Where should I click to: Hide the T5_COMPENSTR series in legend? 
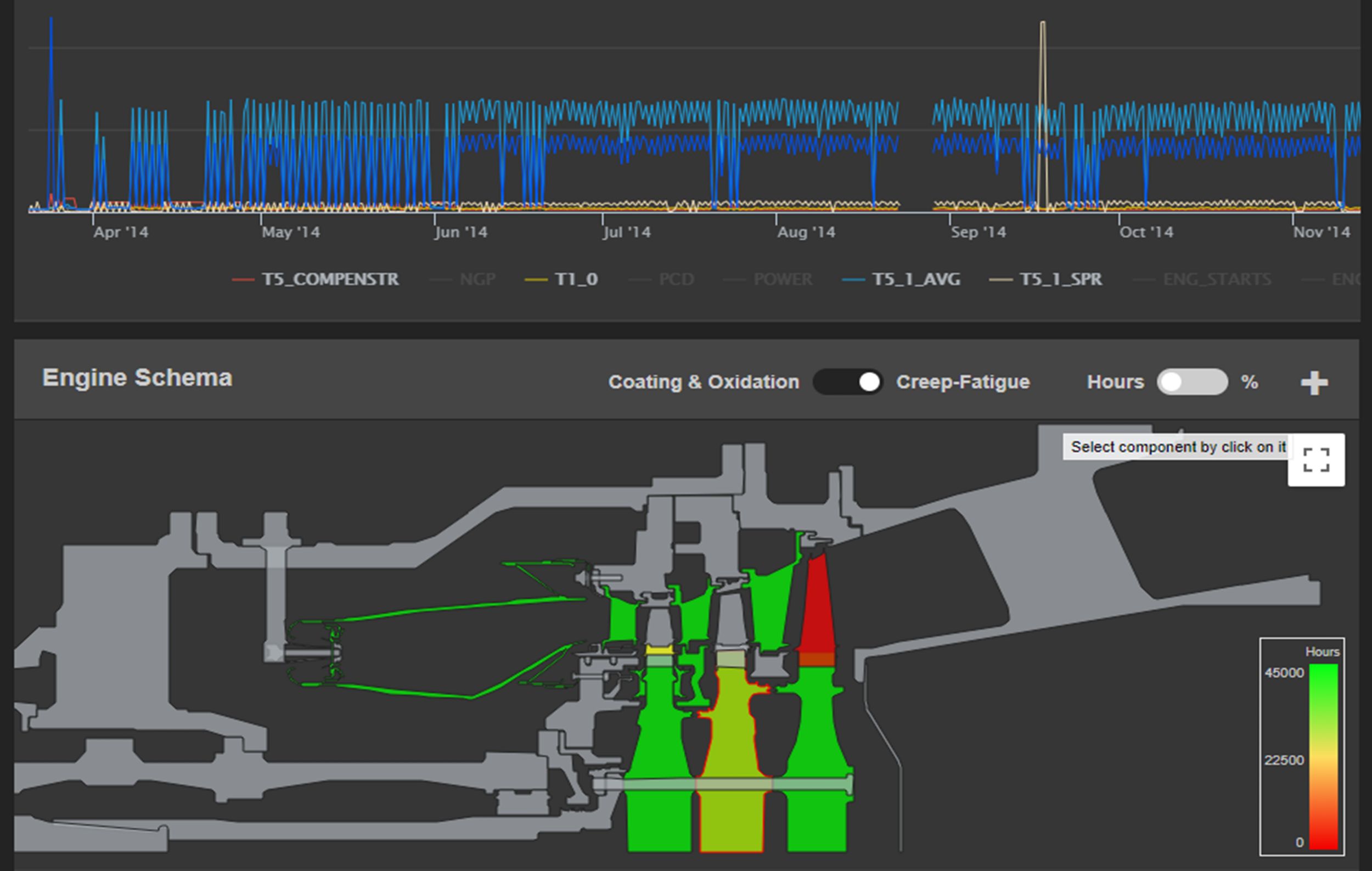(330, 279)
